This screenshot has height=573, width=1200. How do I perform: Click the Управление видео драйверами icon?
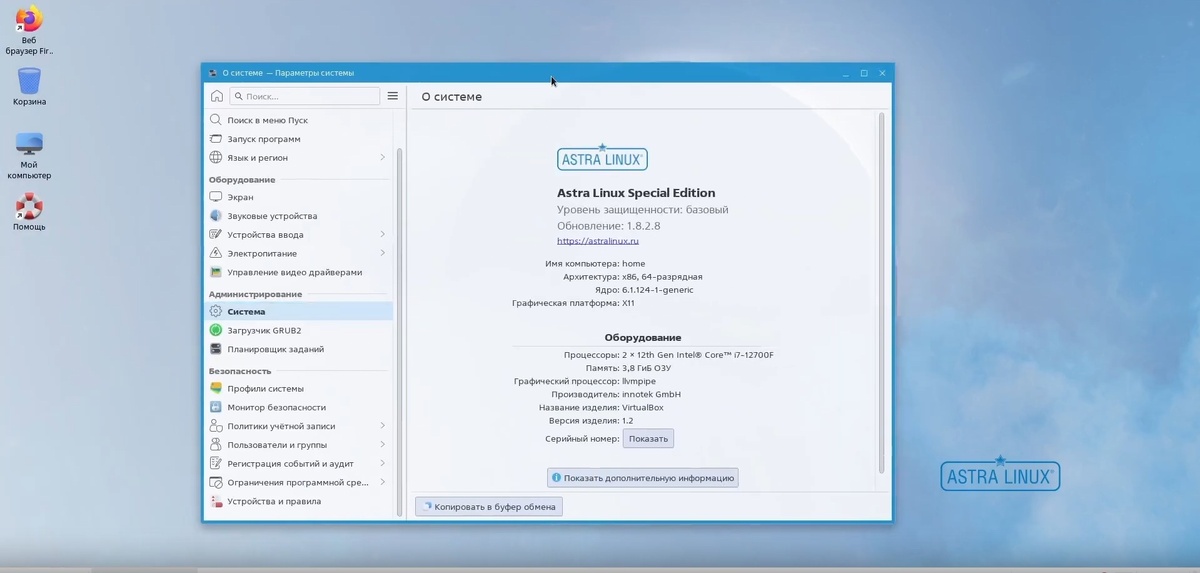click(216, 272)
